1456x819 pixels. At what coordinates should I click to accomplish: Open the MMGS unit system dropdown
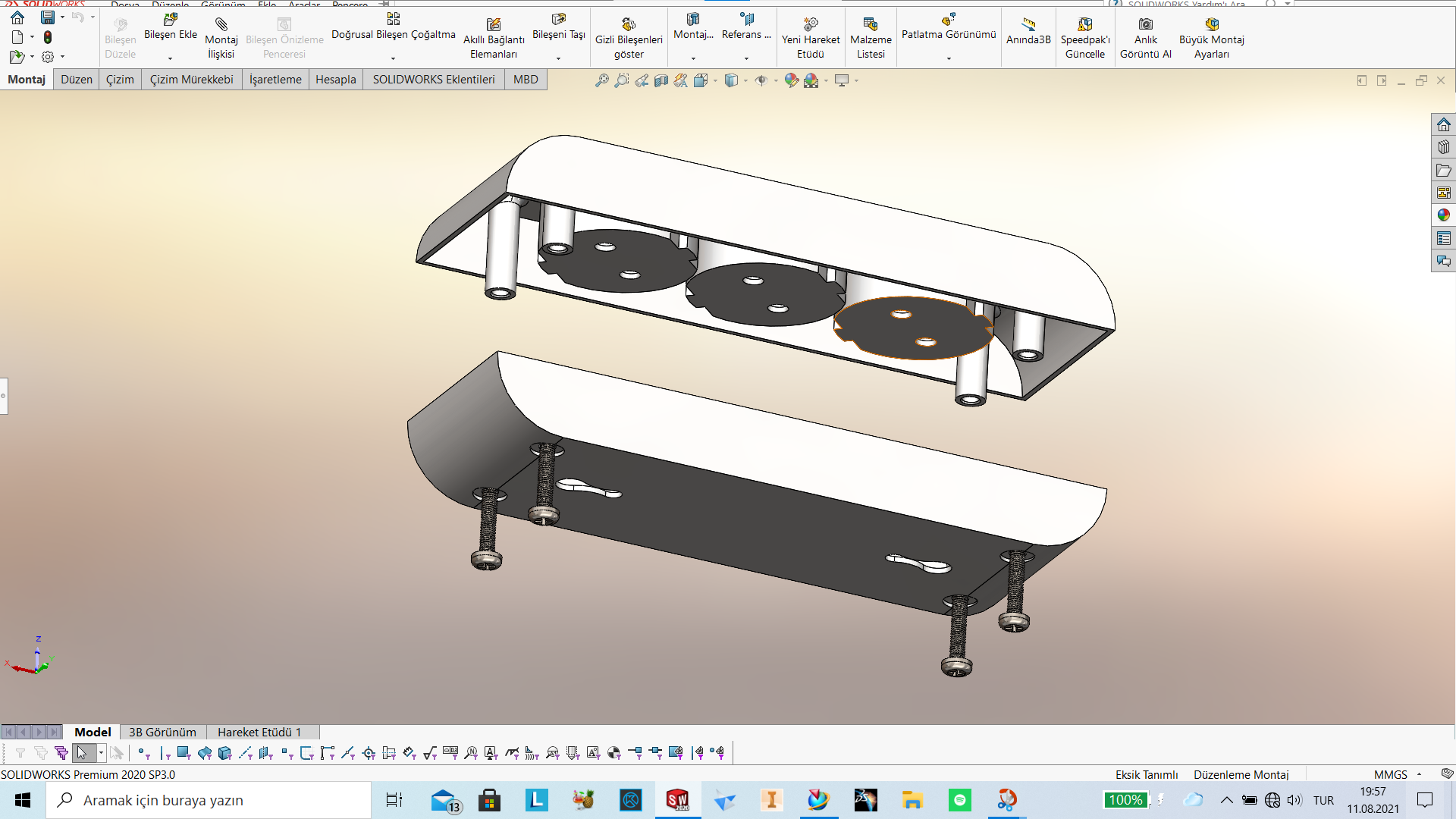click(x=1419, y=774)
